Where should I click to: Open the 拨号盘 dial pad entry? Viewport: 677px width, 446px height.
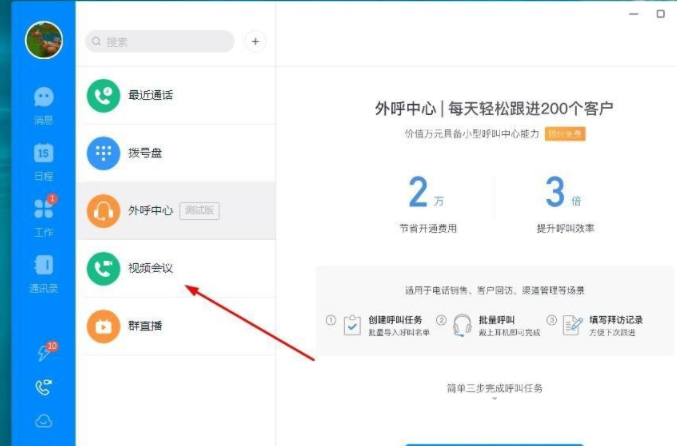(x=176, y=153)
